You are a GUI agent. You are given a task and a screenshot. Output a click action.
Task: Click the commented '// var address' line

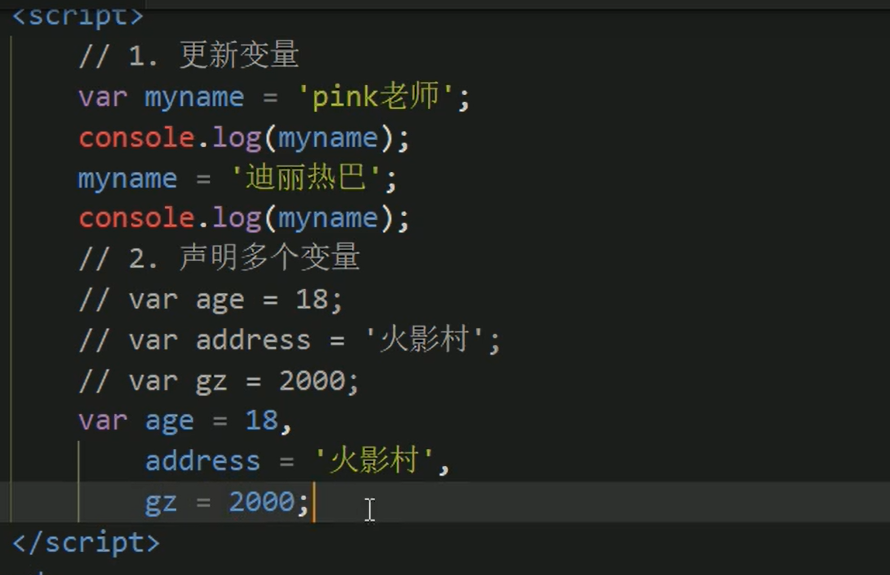[289, 339]
